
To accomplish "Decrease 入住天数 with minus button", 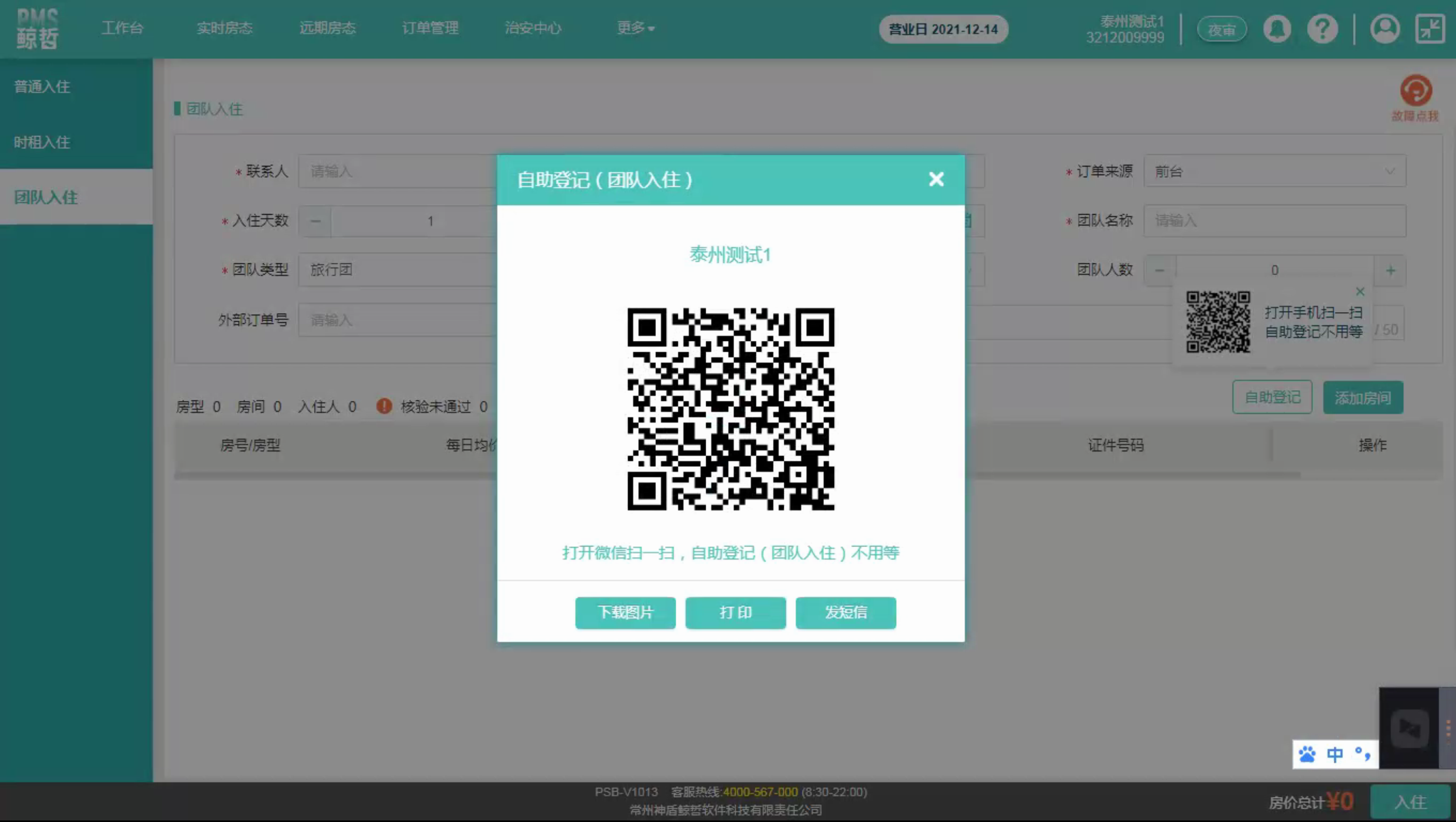I will click(x=316, y=221).
